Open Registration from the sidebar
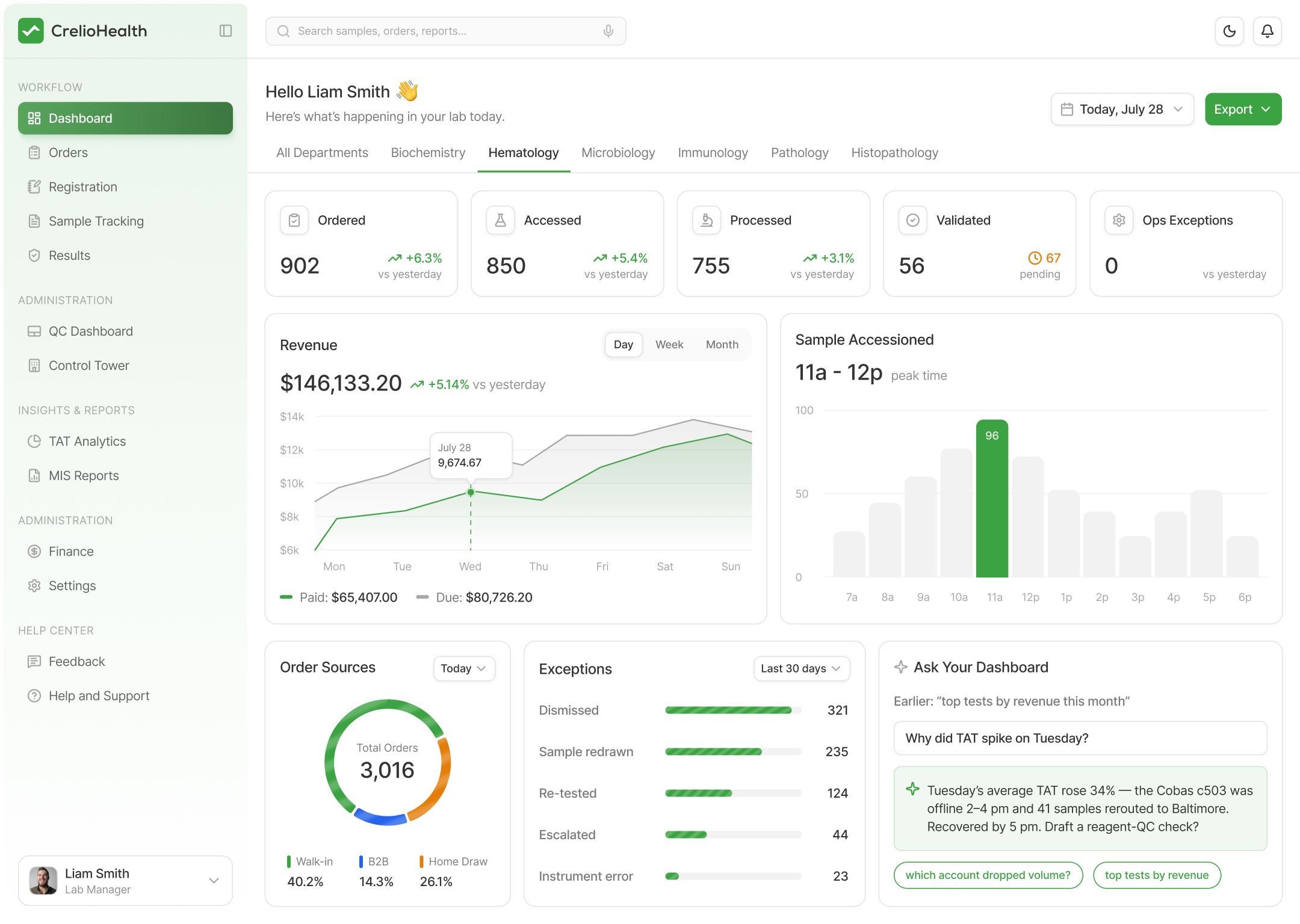 point(125,187)
